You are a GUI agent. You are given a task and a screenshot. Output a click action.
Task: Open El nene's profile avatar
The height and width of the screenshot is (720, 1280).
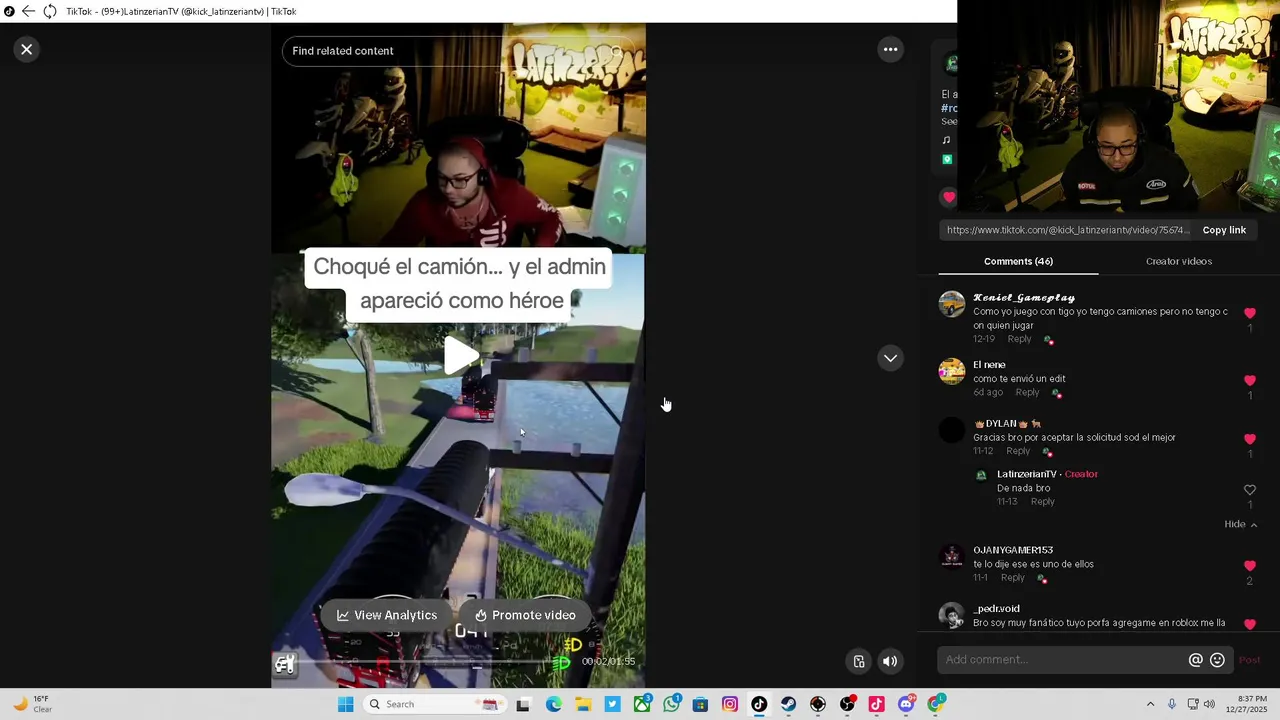[952, 371]
